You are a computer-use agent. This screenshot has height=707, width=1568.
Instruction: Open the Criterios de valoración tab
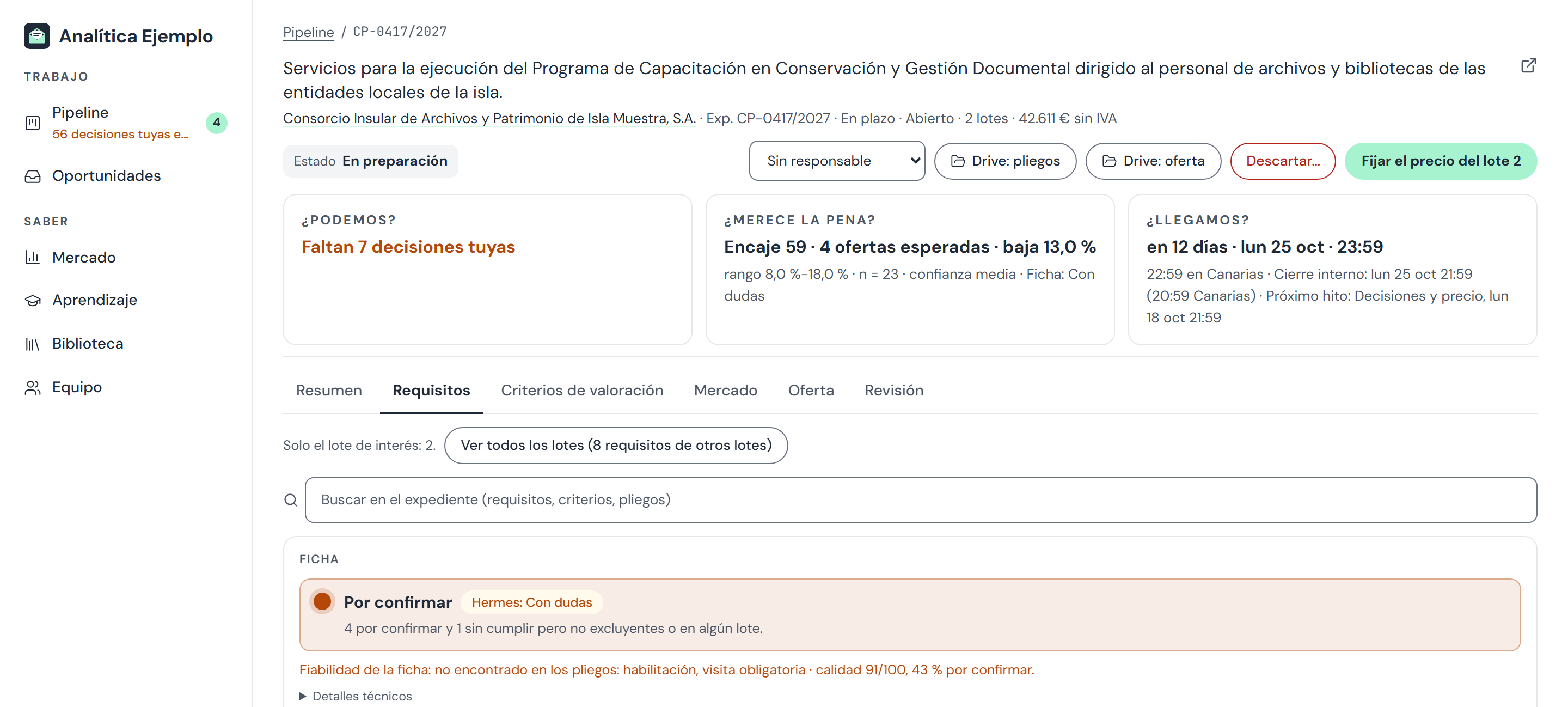(x=582, y=391)
